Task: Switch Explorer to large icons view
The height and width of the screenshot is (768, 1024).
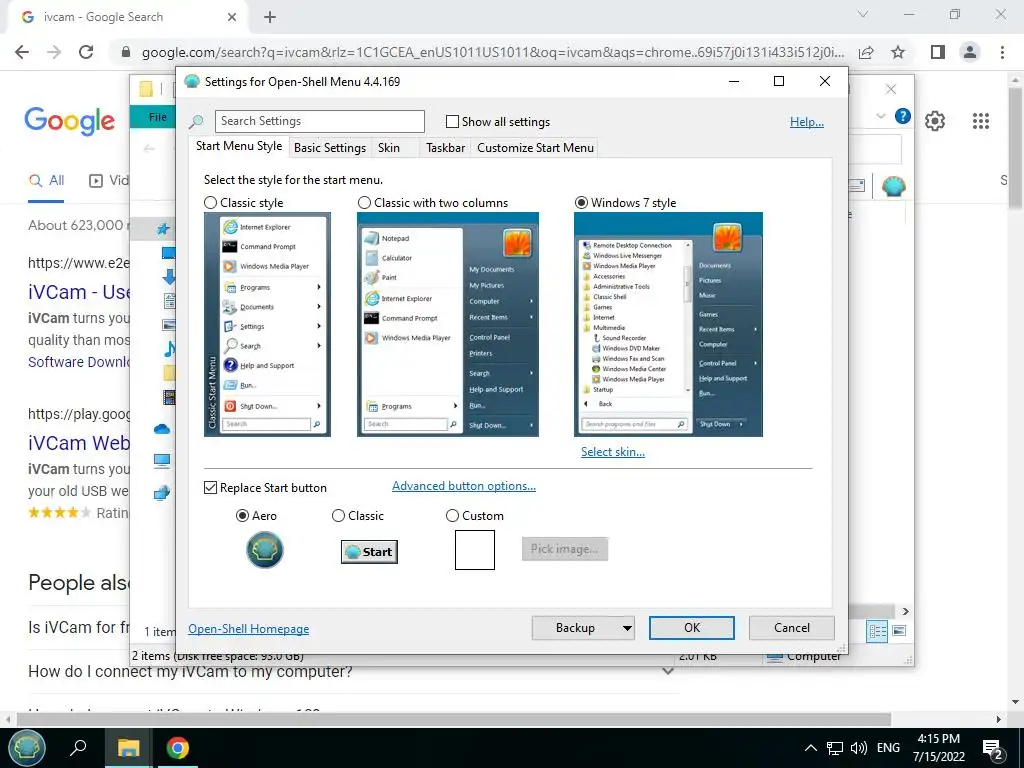Action: (x=899, y=631)
